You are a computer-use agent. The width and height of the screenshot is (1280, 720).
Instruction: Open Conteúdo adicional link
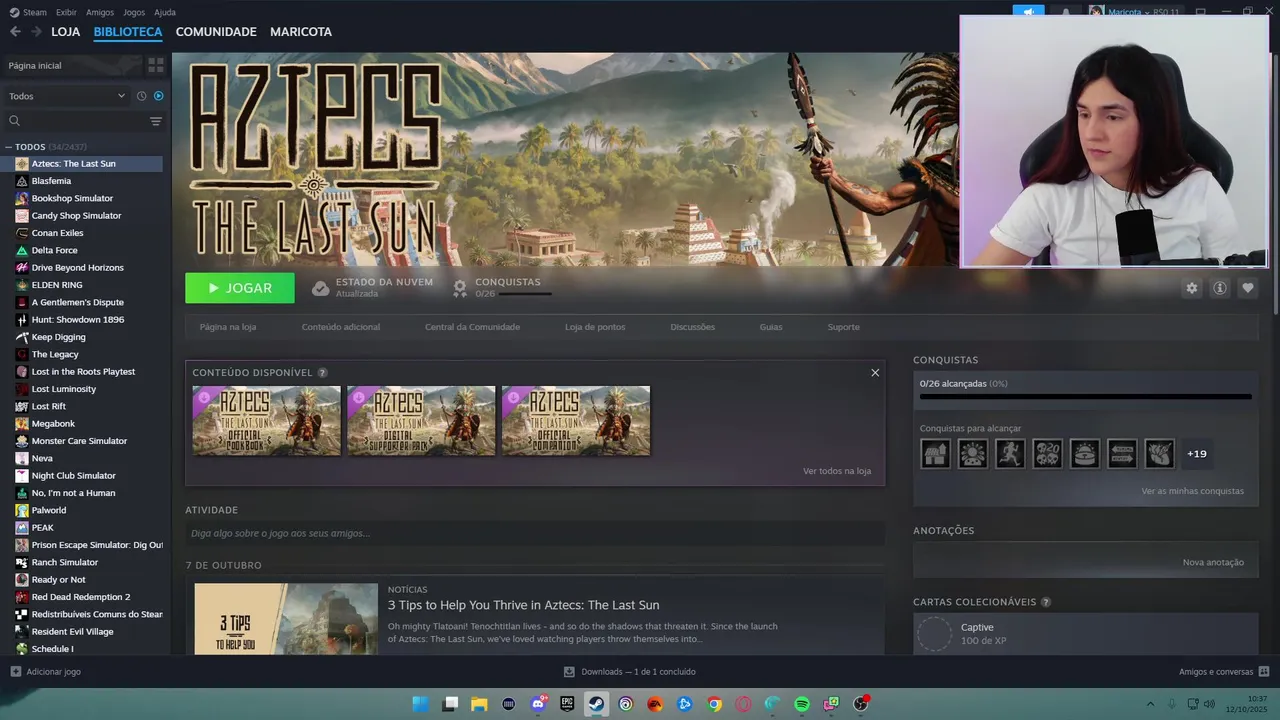click(341, 327)
